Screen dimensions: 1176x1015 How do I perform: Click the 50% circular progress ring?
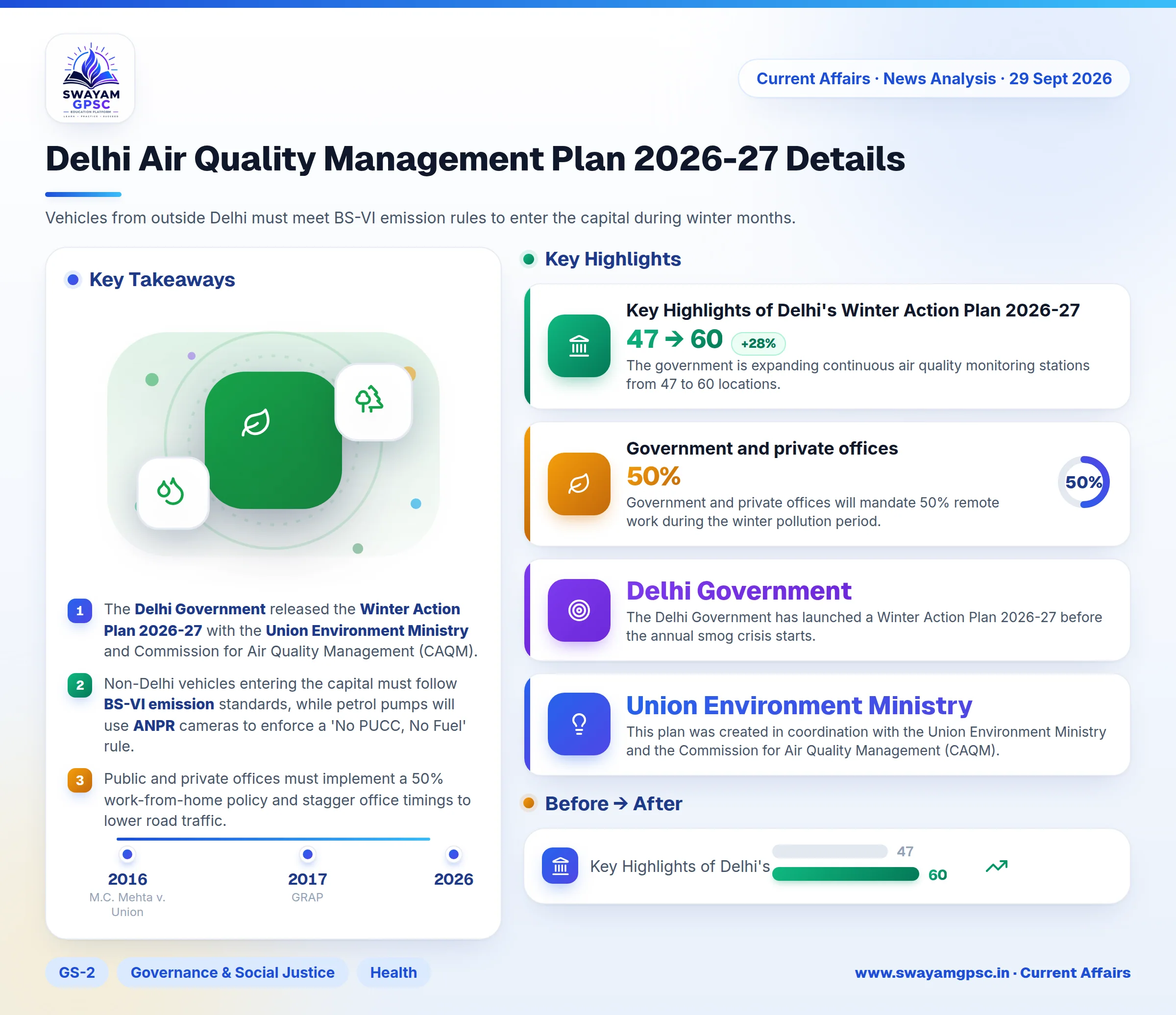(x=1083, y=482)
